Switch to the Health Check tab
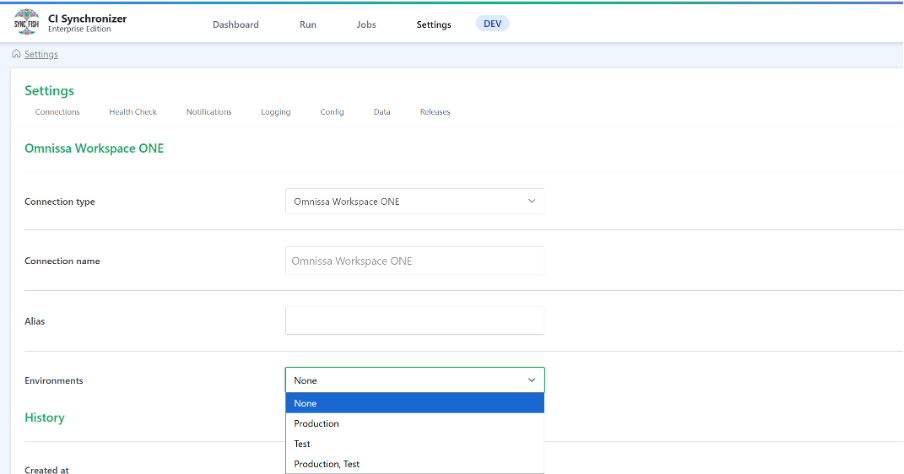 pyautogui.click(x=133, y=112)
